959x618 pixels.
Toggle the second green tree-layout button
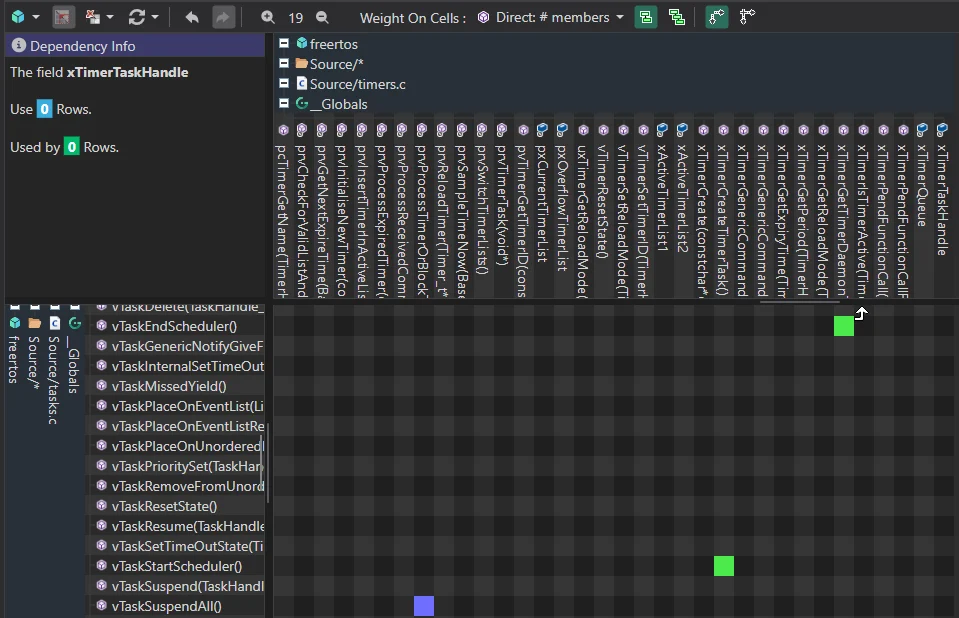(x=676, y=17)
